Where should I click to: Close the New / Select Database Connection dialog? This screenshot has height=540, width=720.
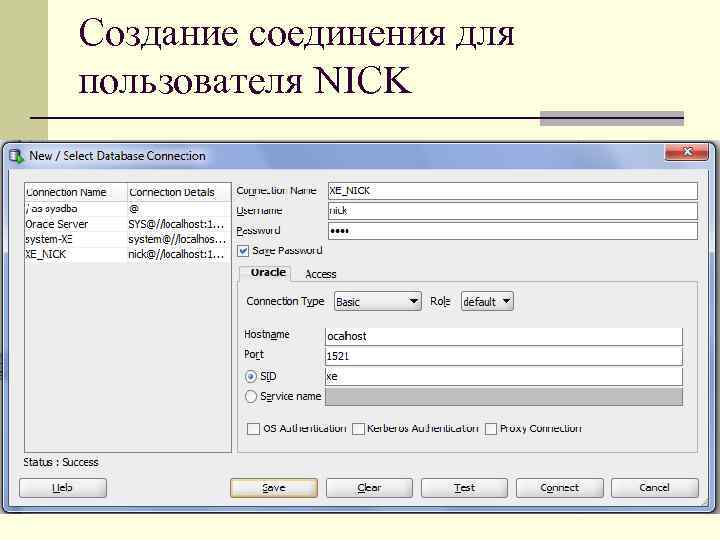[686, 152]
